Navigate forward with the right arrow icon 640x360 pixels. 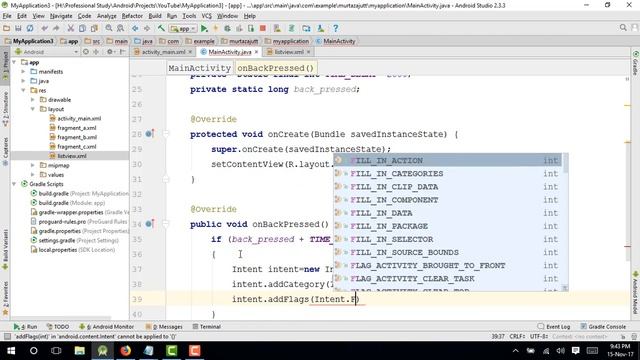147,29
